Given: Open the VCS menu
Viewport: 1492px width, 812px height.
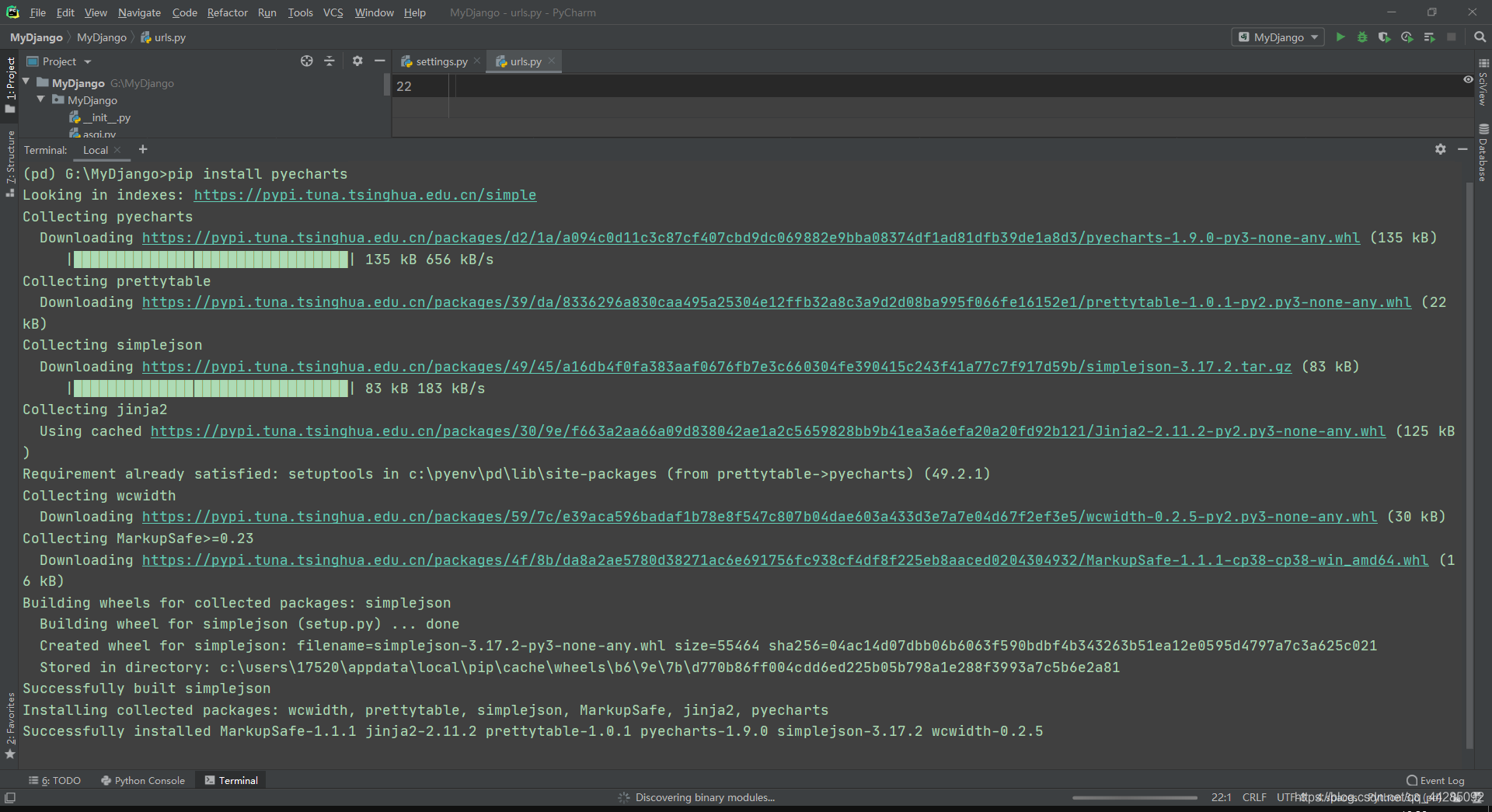Looking at the screenshot, I should pos(333,12).
